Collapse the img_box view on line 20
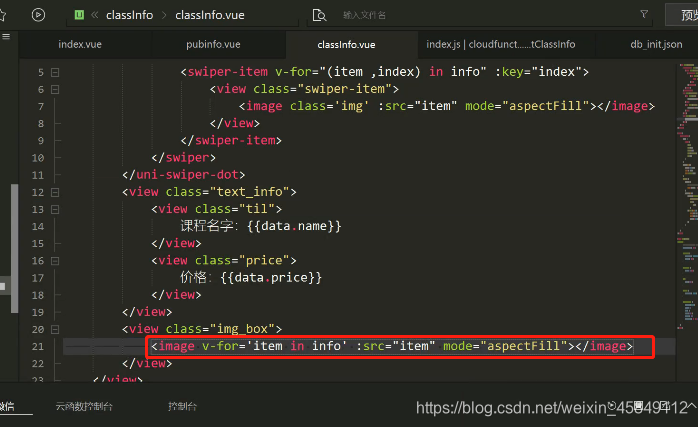 click(55, 329)
